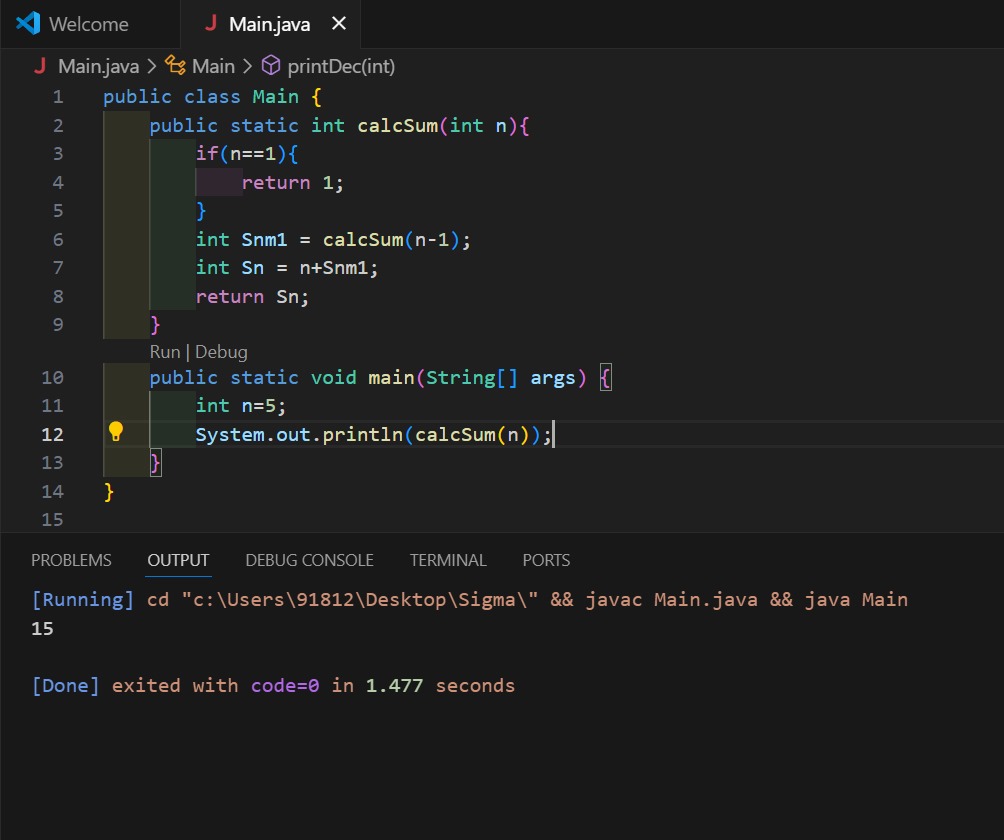
Task: Click line number 10 in the gutter
Action: [x=53, y=377]
